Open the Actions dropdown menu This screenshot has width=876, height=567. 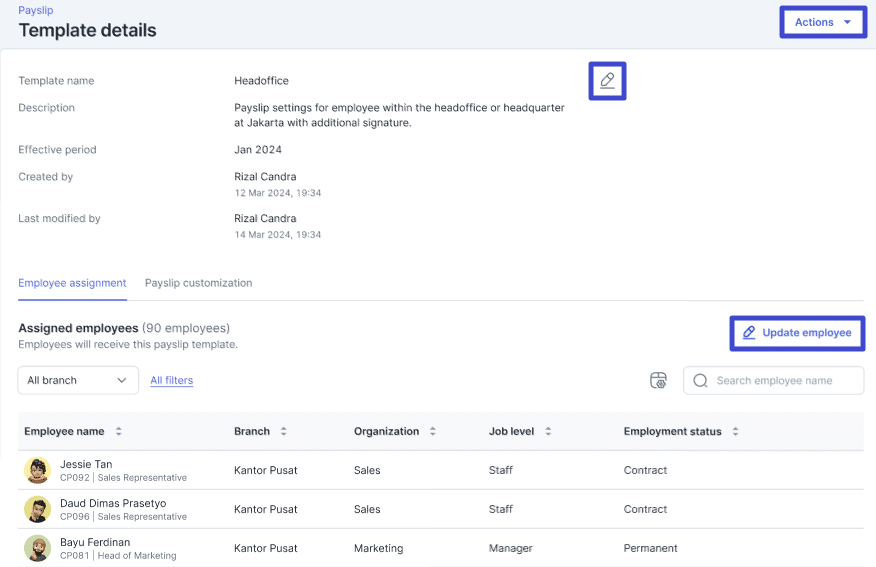tap(822, 22)
